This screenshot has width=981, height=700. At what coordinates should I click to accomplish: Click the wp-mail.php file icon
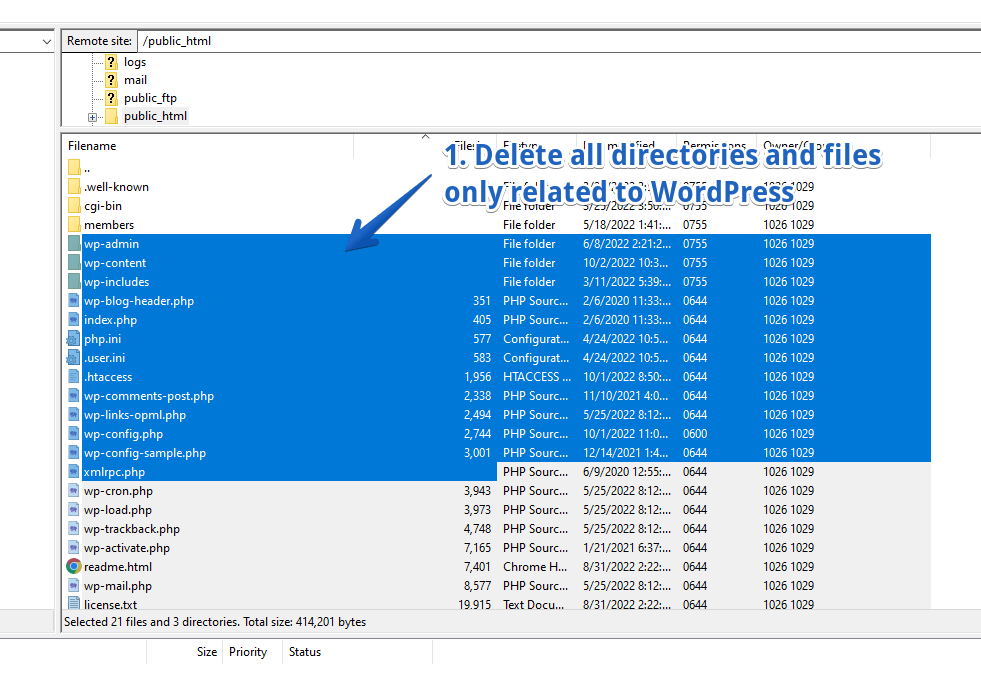74,586
